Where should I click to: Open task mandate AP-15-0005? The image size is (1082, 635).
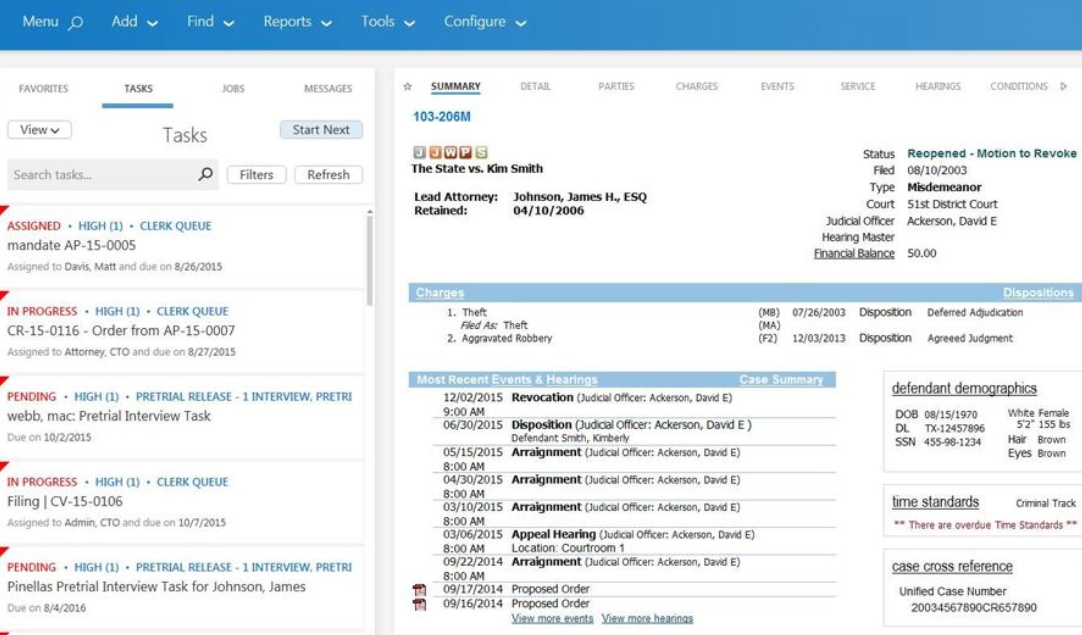click(182, 246)
